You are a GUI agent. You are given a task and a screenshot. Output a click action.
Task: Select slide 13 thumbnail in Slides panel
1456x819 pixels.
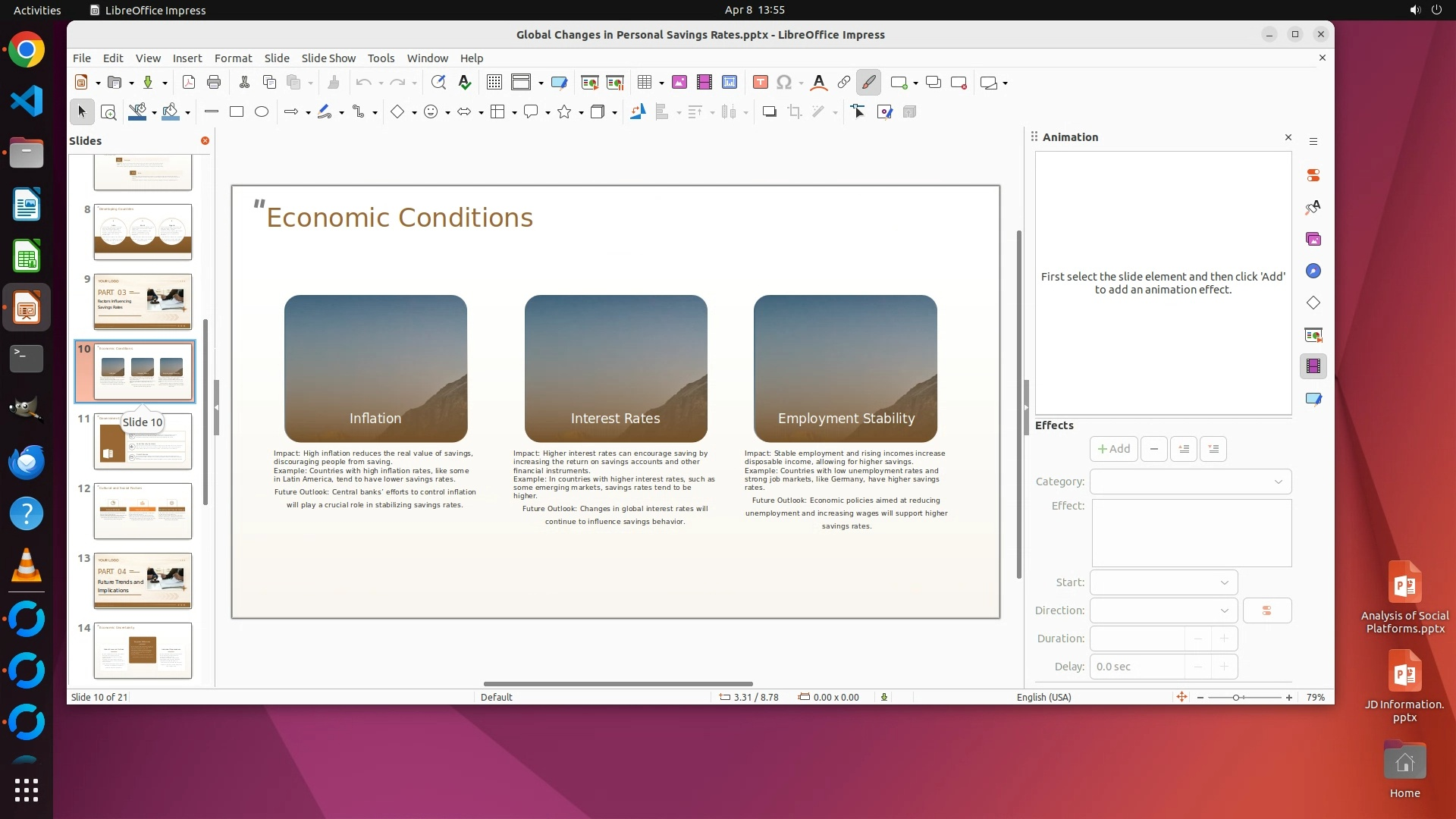tap(143, 581)
